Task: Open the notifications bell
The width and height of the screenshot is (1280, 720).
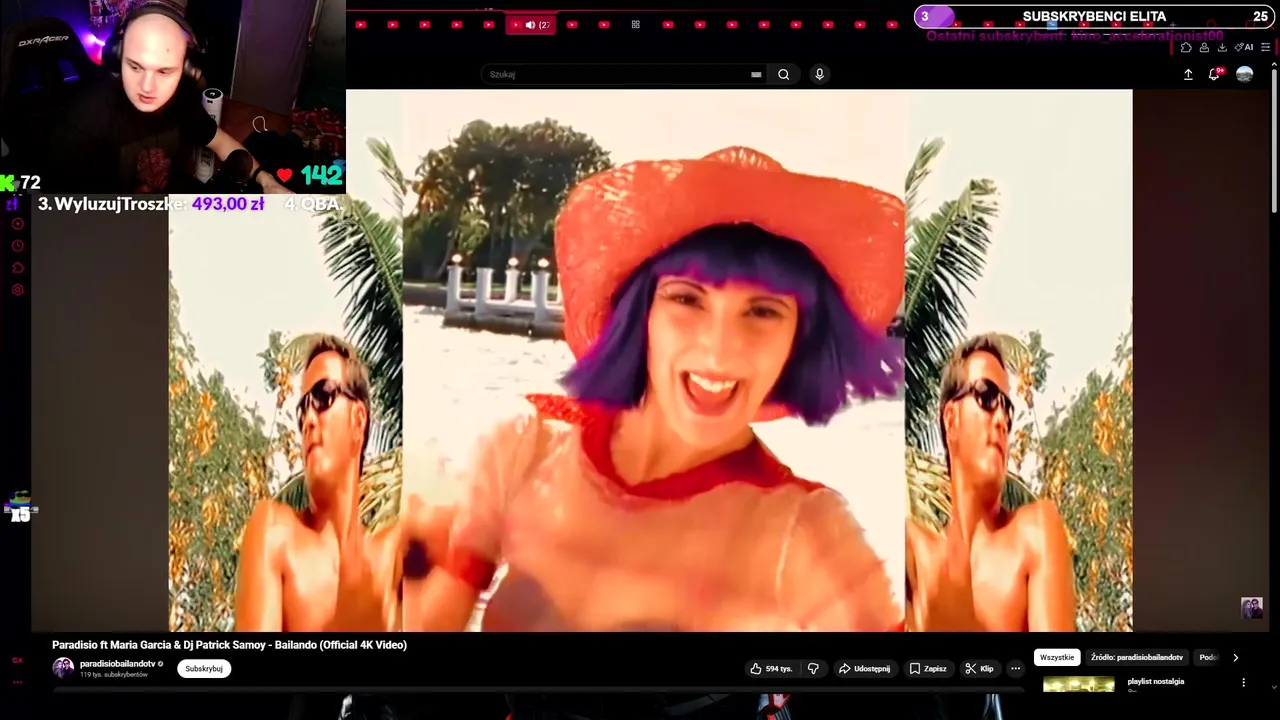Action: (x=1214, y=74)
